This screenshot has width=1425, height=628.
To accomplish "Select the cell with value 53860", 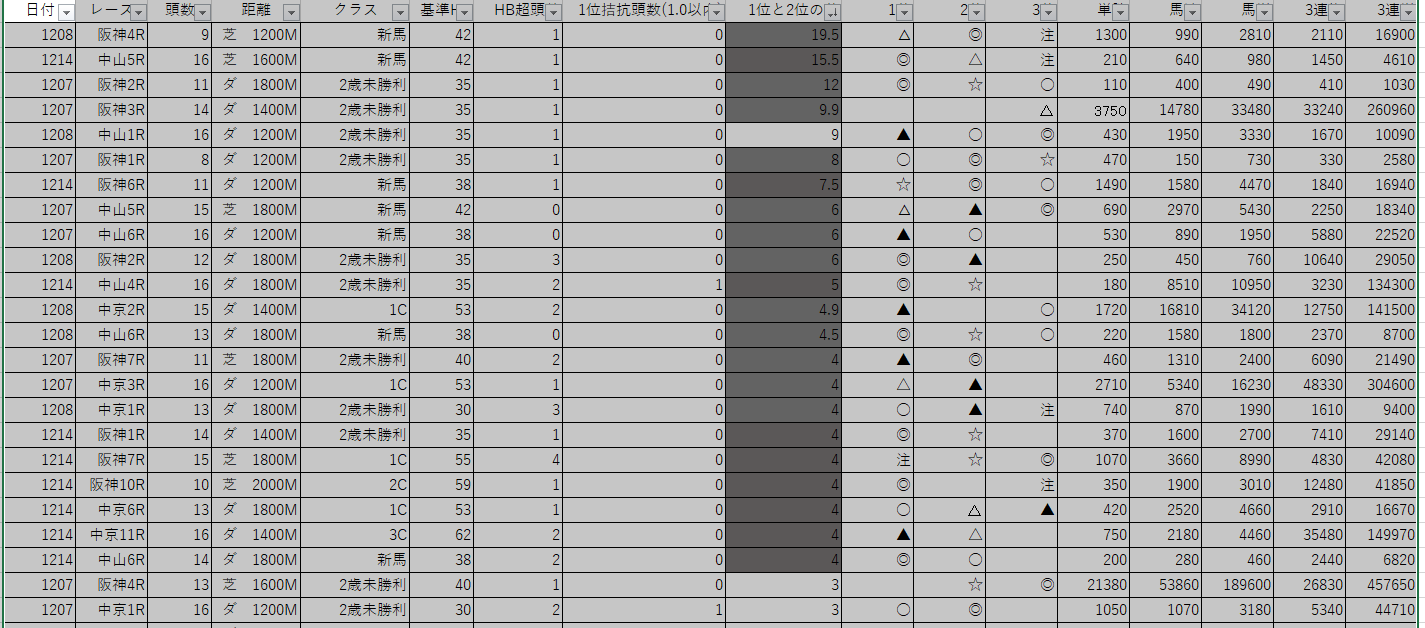I will coord(1166,585).
